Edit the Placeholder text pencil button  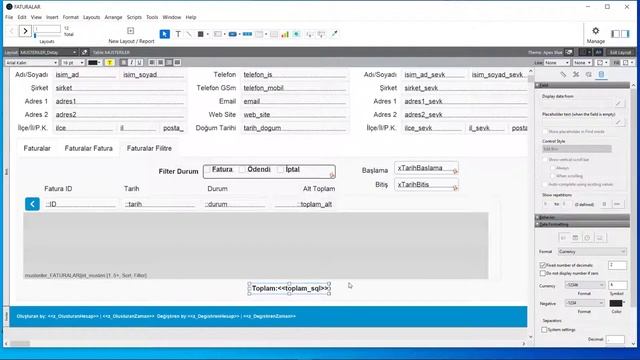[619, 122]
